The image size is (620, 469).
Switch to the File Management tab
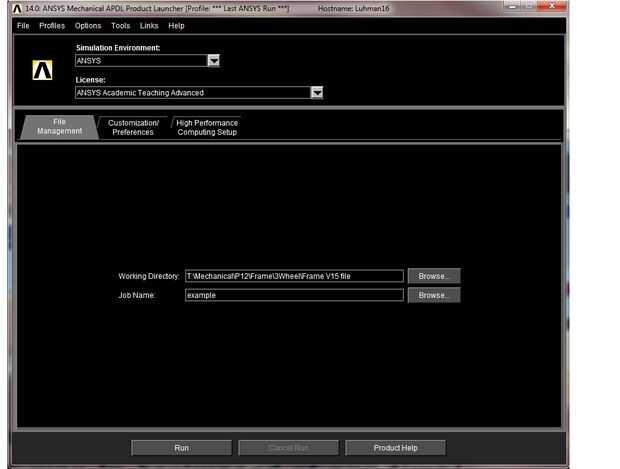click(x=59, y=127)
